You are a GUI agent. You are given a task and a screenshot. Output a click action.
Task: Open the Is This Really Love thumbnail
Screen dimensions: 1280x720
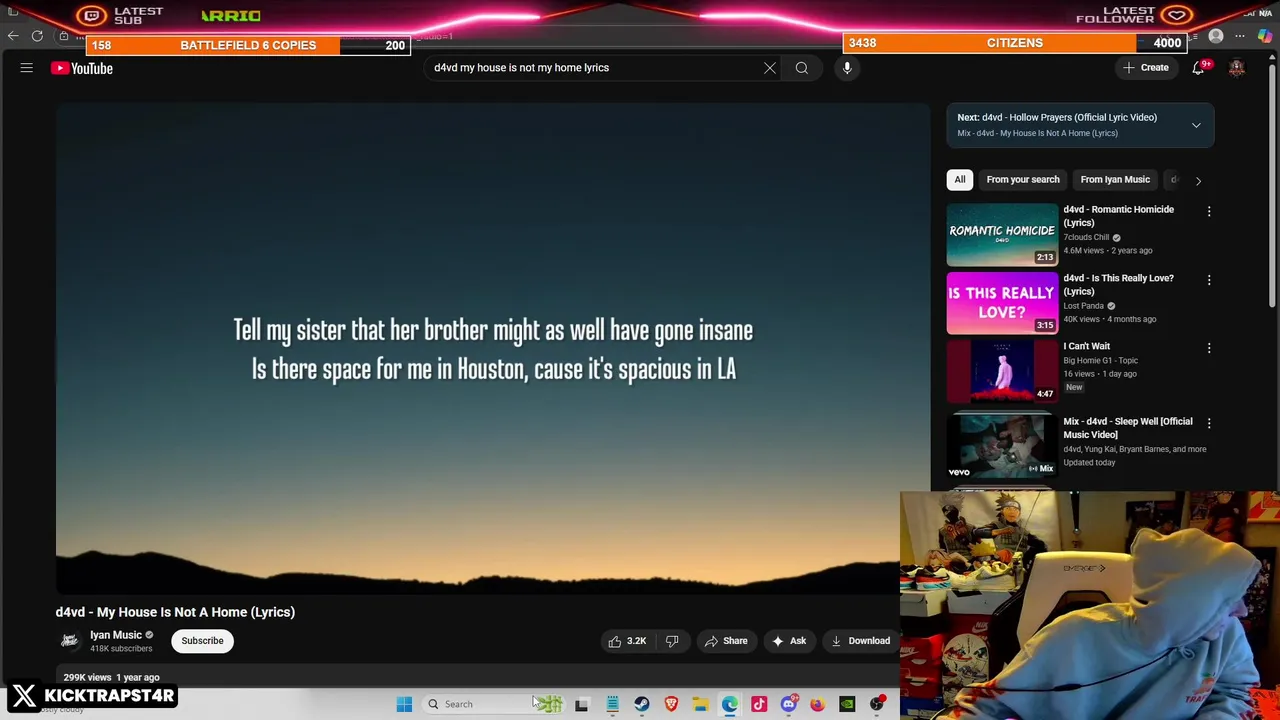(x=1002, y=303)
